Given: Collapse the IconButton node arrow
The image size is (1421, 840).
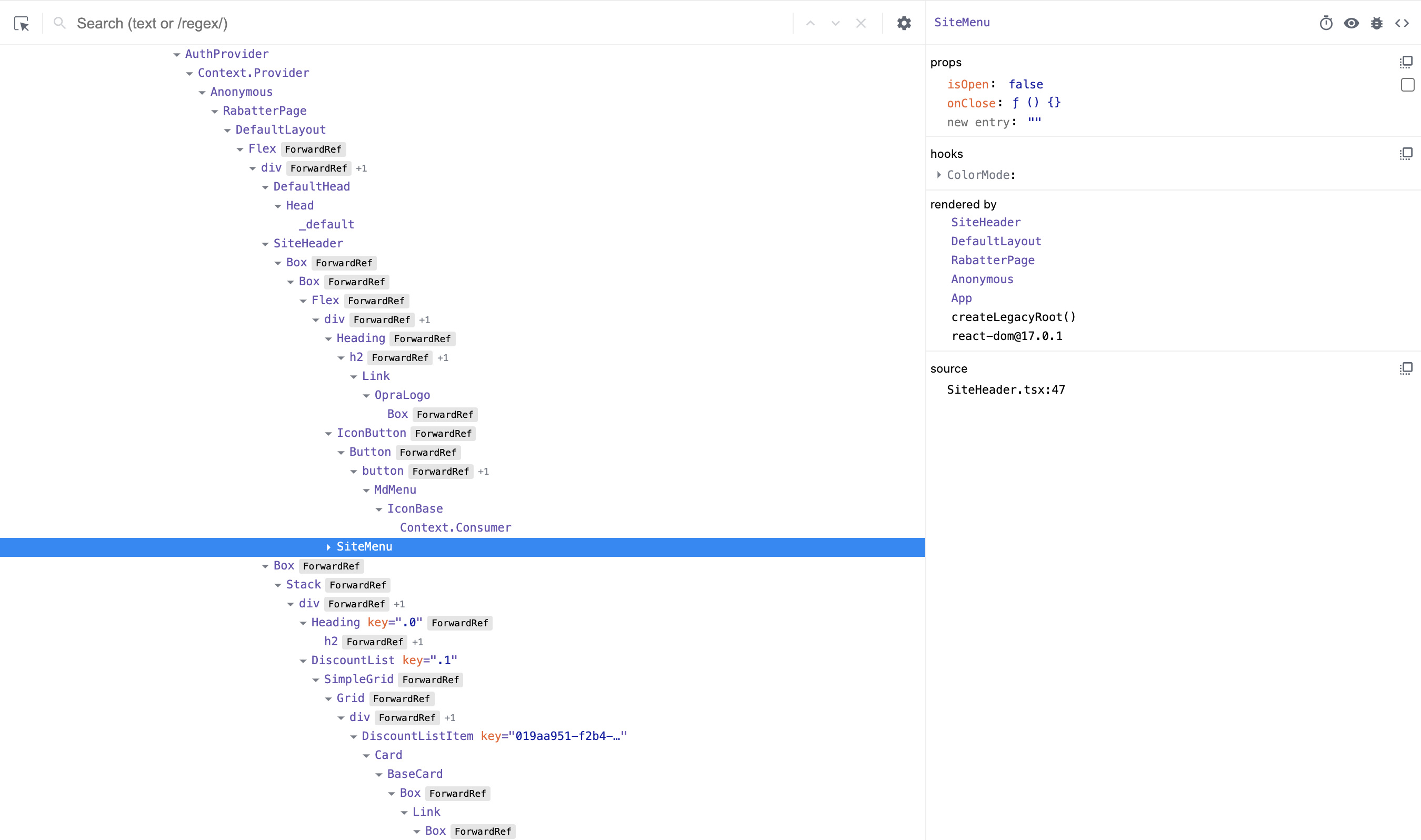Looking at the screenshot, I should (x=328, y=434).
